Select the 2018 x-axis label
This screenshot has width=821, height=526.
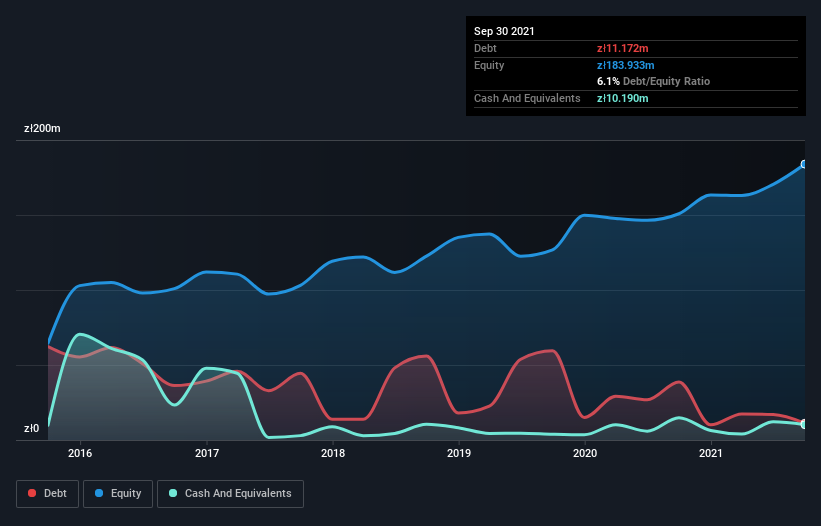click(x=333, y=453)
